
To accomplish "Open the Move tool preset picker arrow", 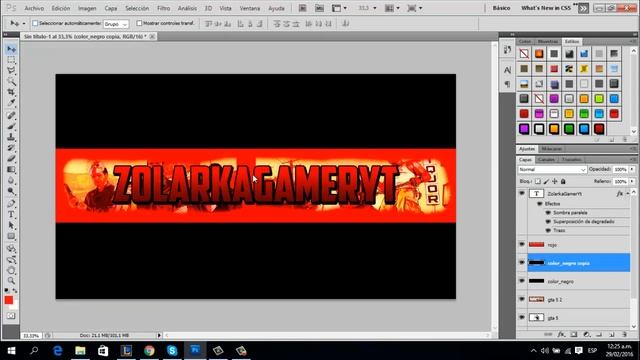I will [x=24, y=24].
